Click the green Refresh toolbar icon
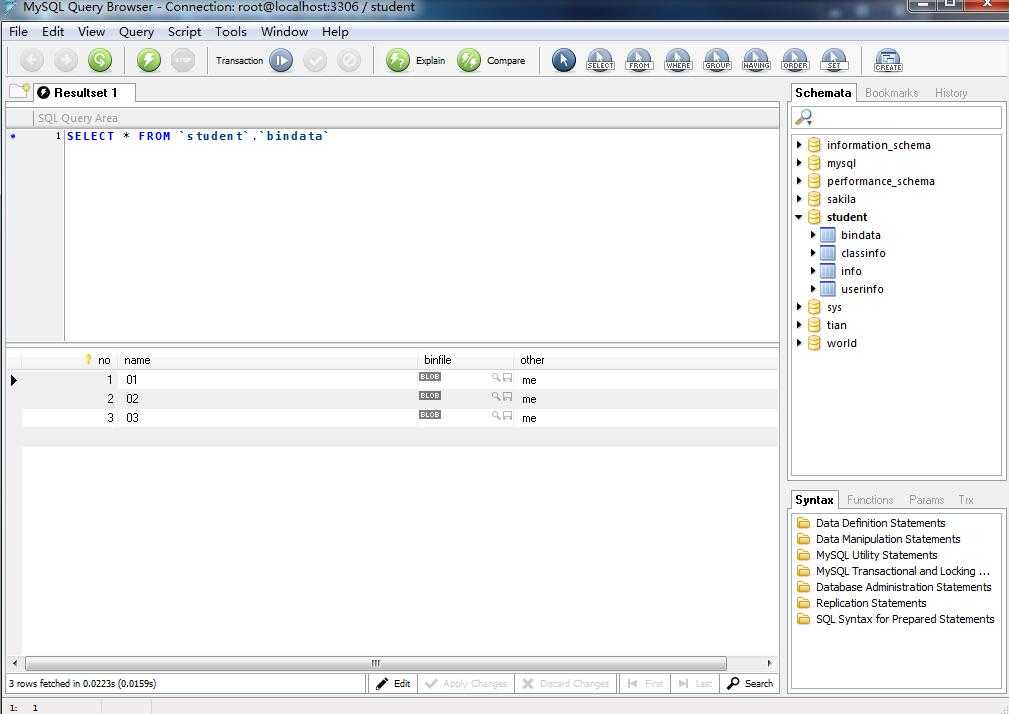Viewport: 1009px width, 714px height. [x=100, y=60]
